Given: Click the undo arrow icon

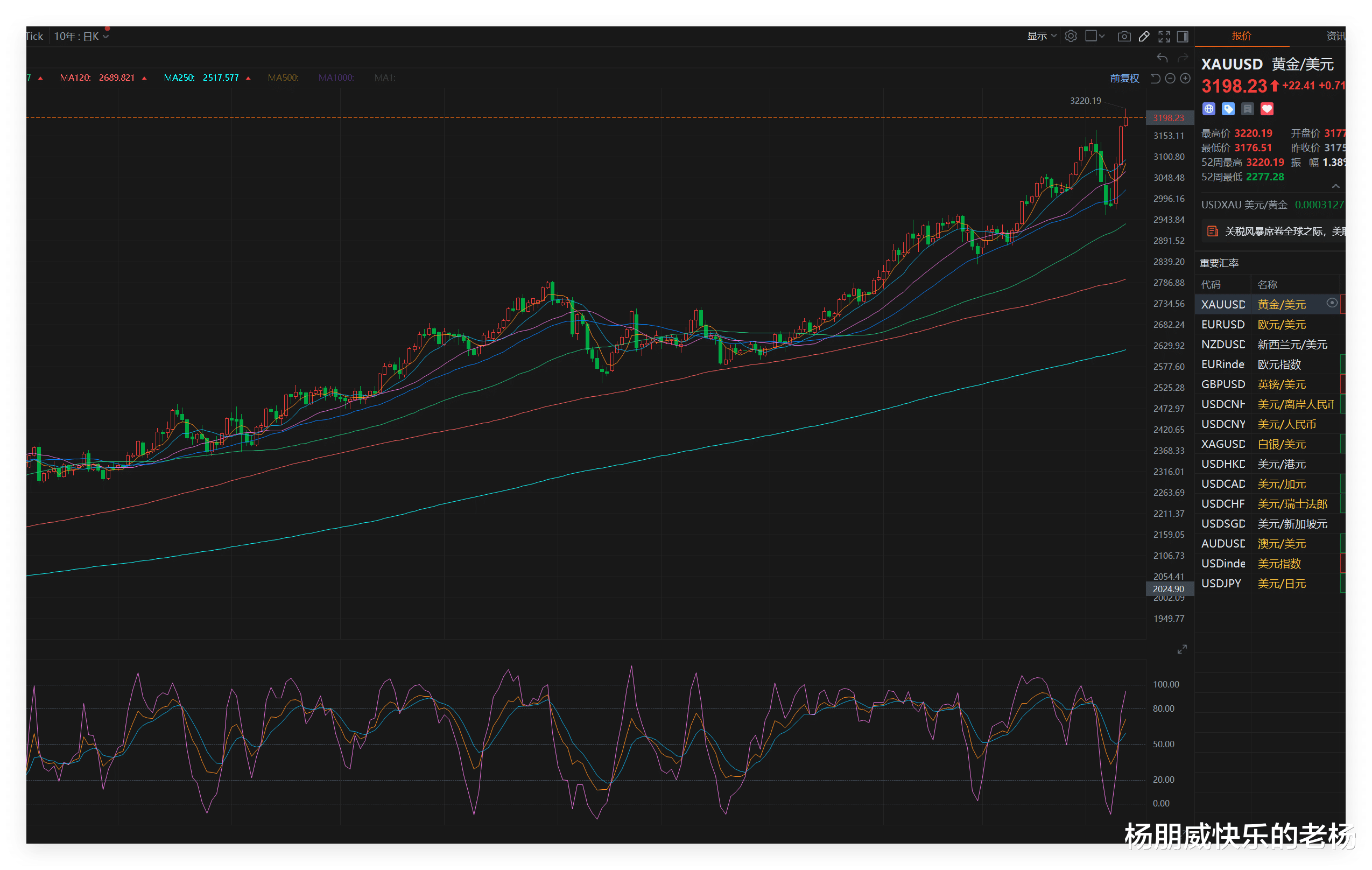Looking at the screenshot, I should point(1162,58).
